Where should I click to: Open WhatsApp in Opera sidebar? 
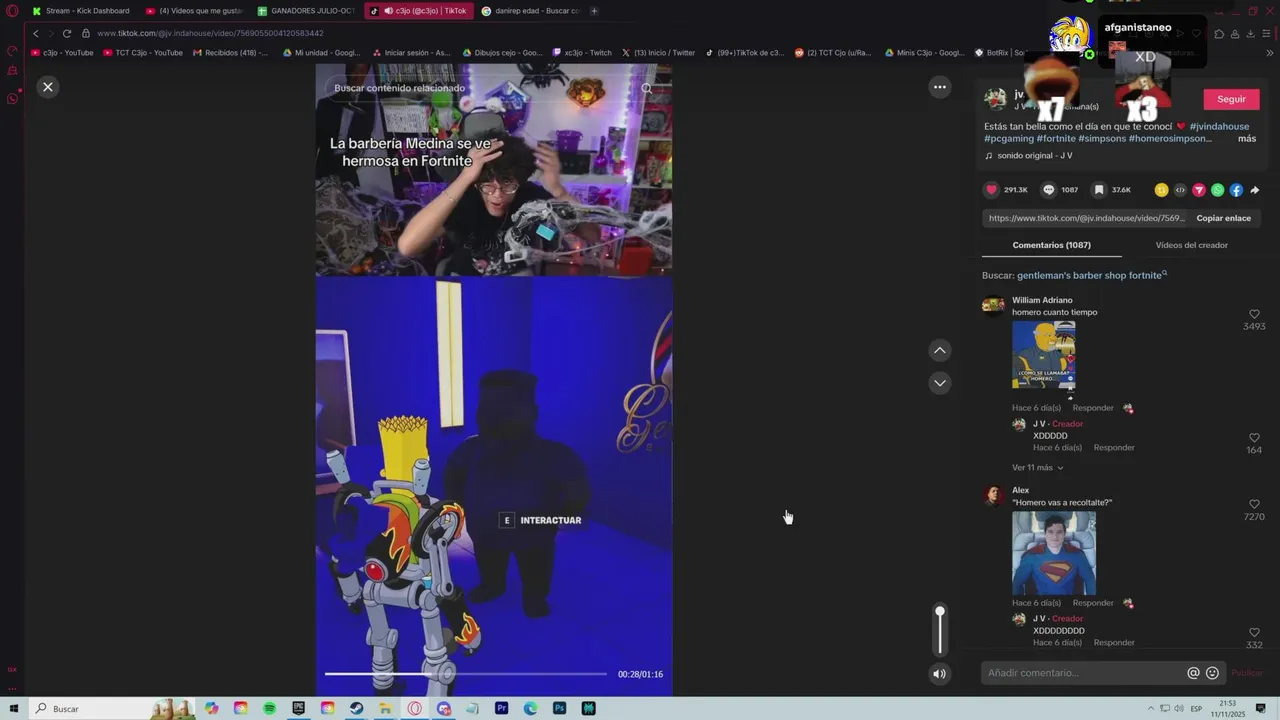(x=12, y=98)
